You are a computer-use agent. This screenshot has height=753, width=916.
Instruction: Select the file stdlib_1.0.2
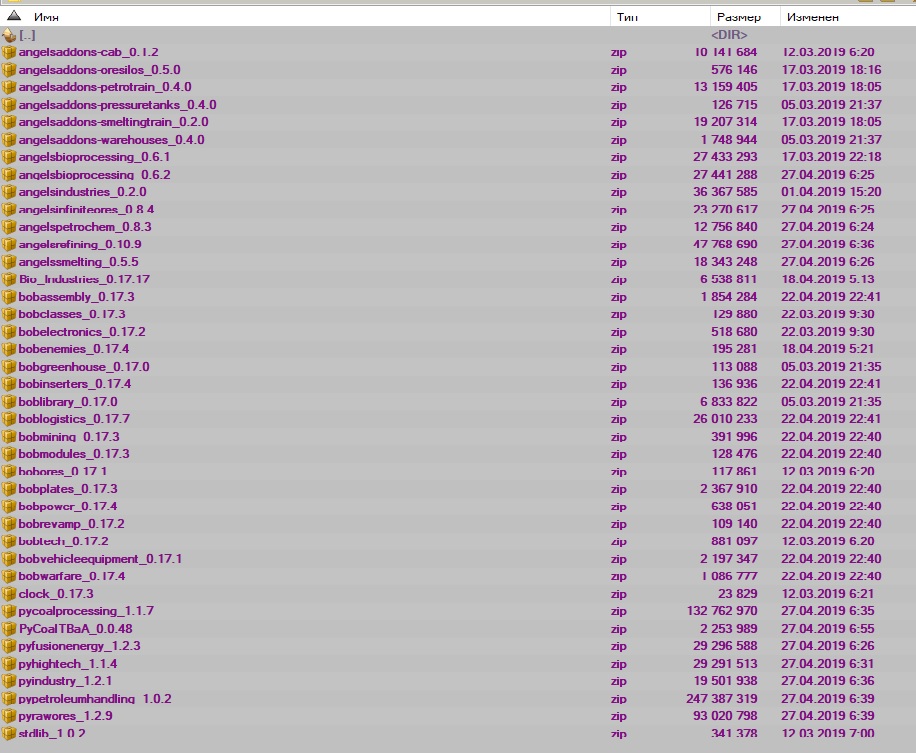click(52, 733)
